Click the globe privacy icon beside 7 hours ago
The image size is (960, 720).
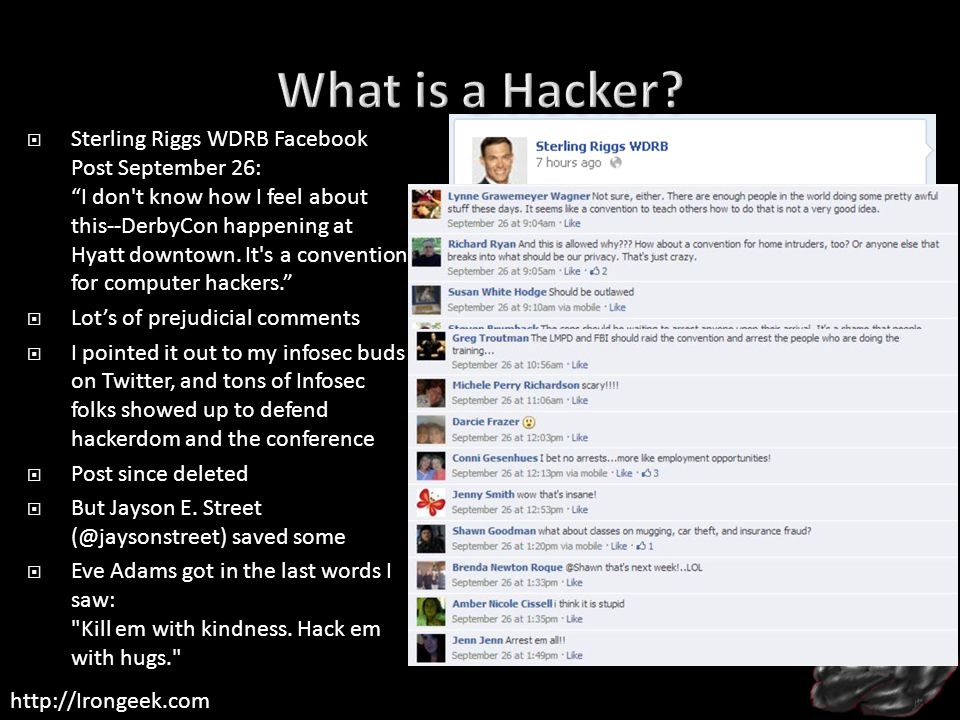pos(616,162)
